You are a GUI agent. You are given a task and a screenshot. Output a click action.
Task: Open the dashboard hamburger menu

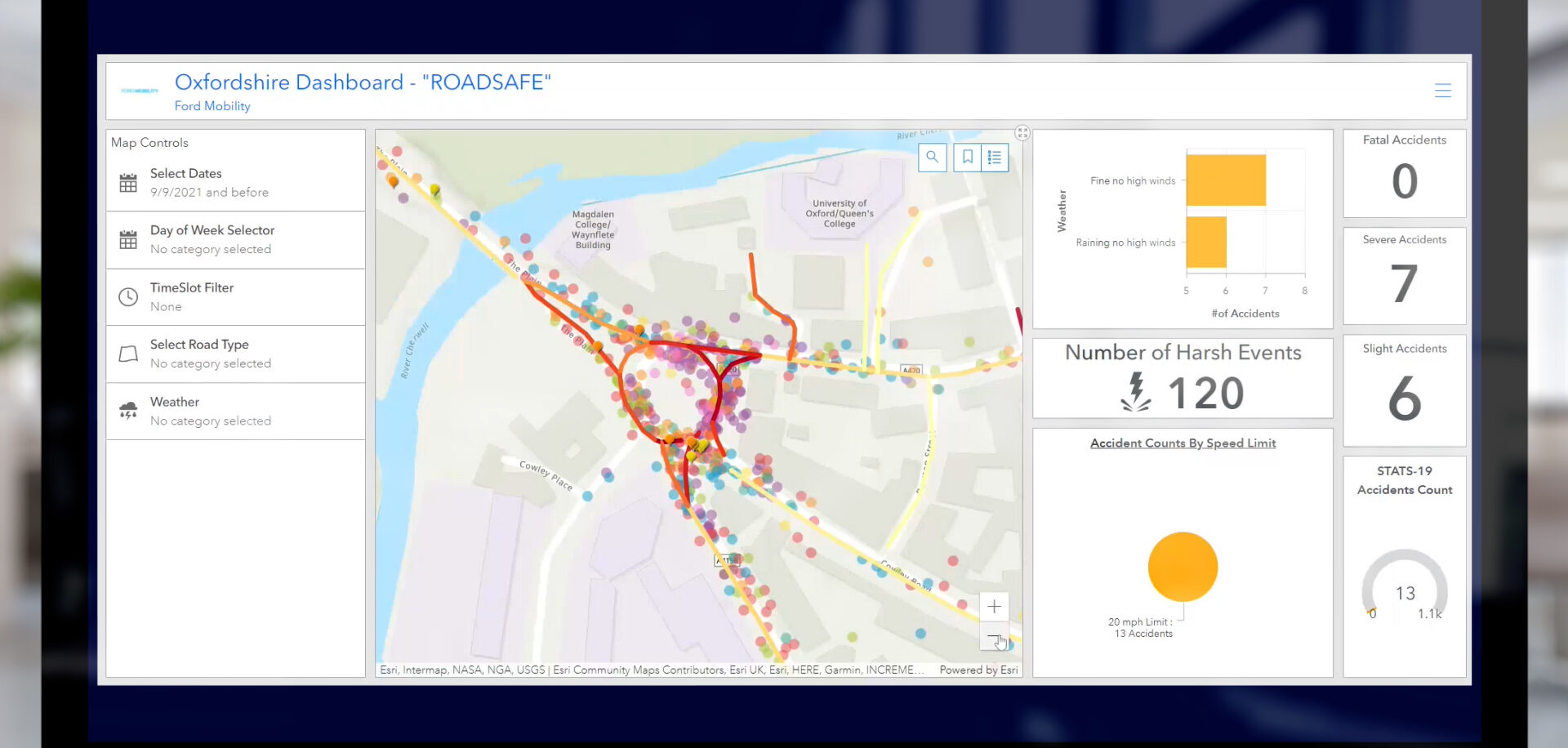click(1443, 91)
